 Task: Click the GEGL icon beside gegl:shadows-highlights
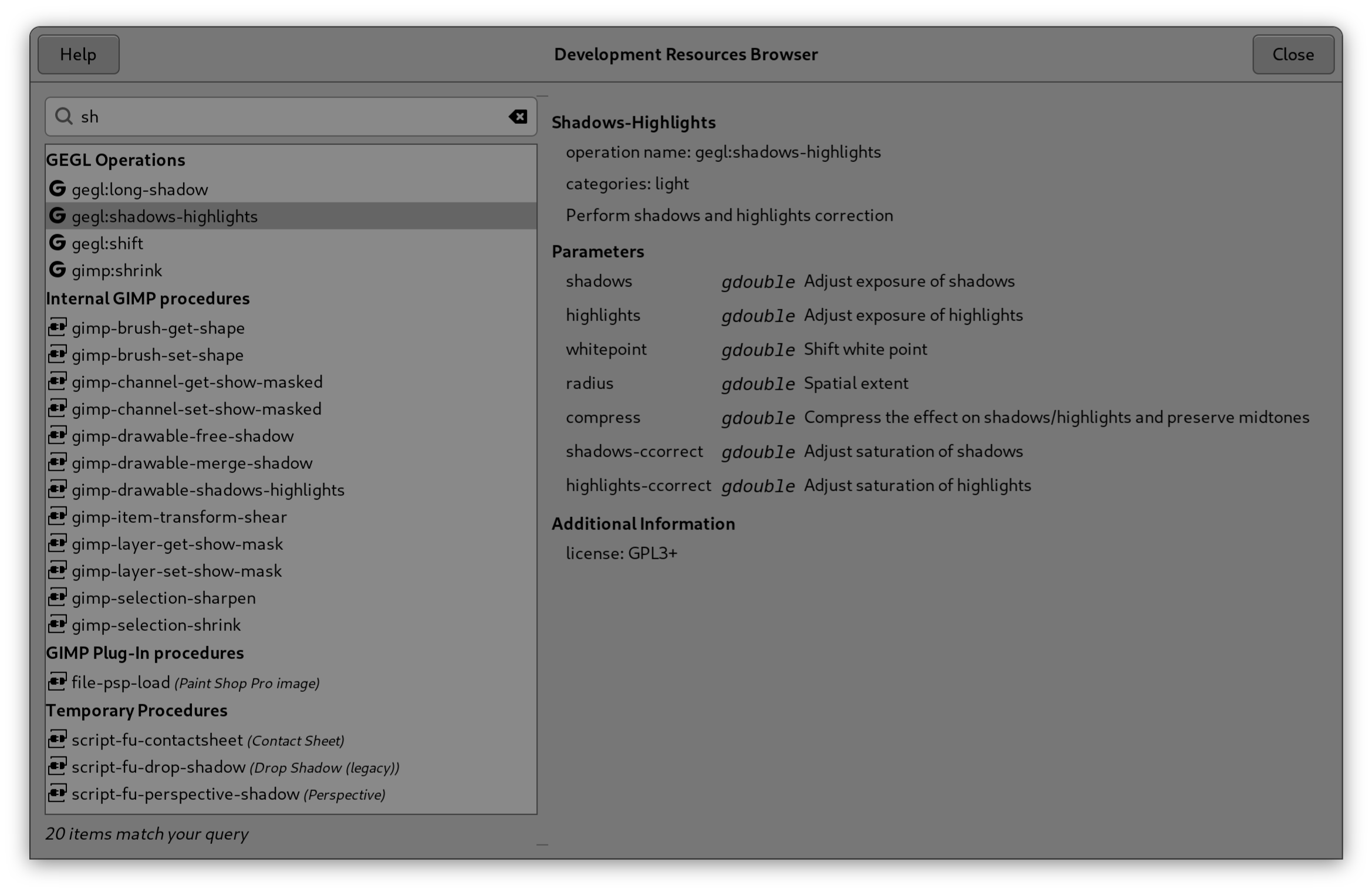(57, 216)
